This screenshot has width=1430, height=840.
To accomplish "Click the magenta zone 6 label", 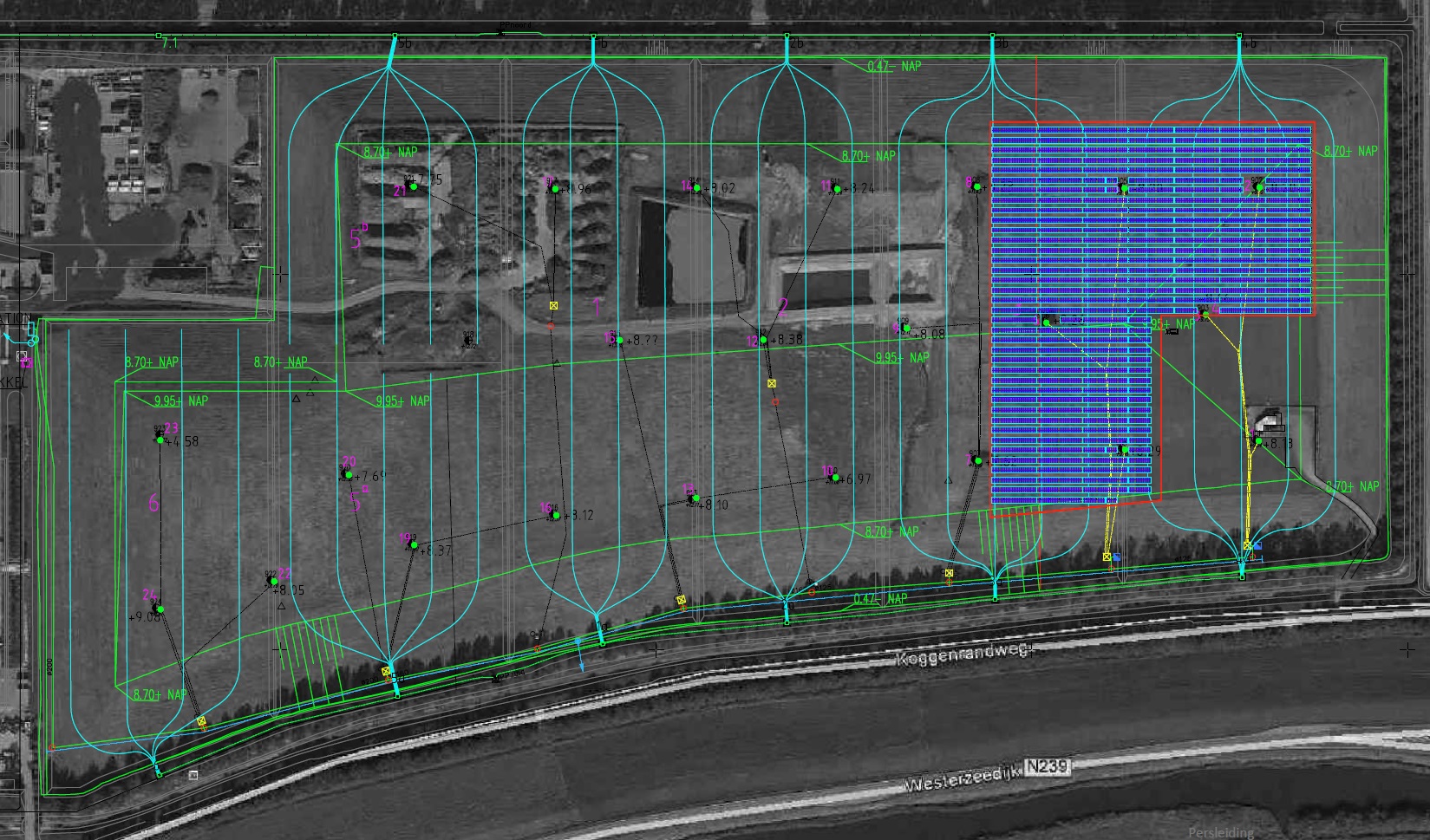I will [154, 504].
